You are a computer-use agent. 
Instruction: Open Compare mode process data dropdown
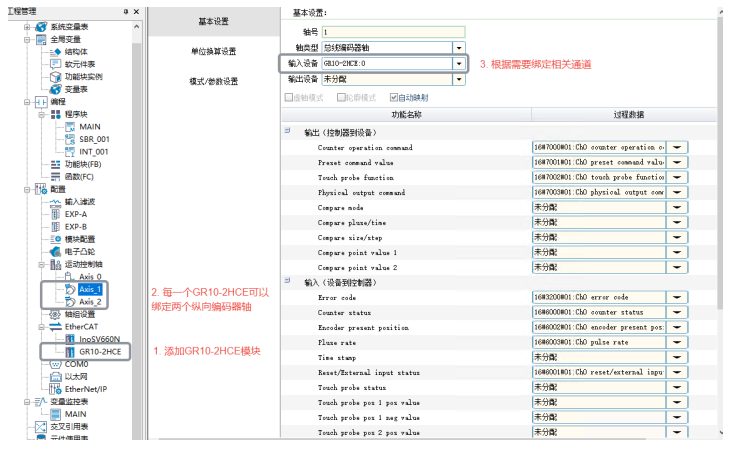677,207
